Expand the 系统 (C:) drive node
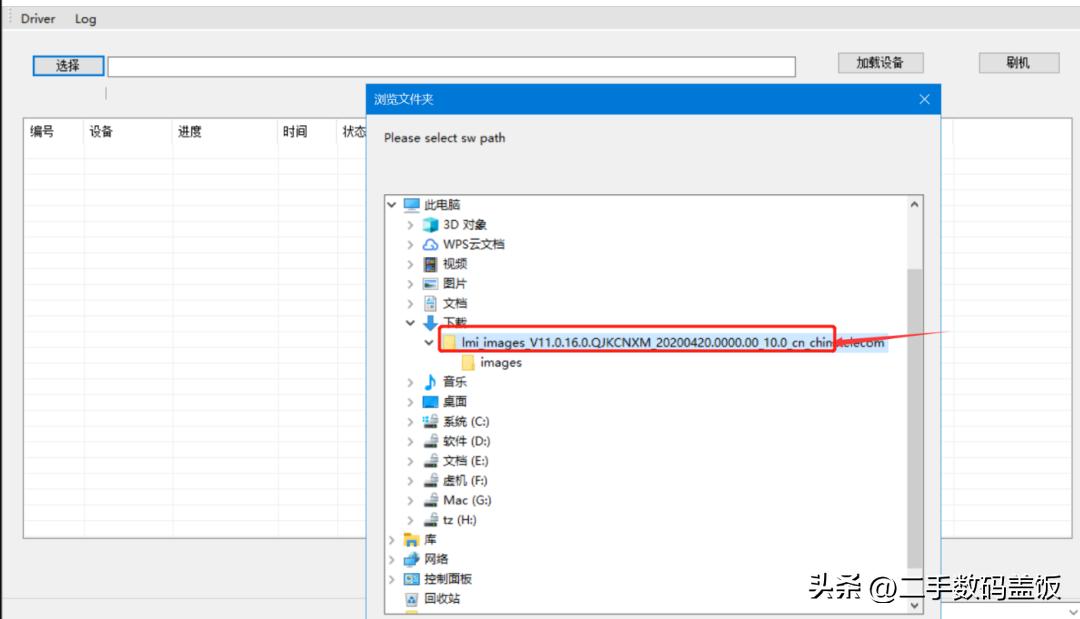Viewport: 1080px width, 619px height. coord(411,421)
